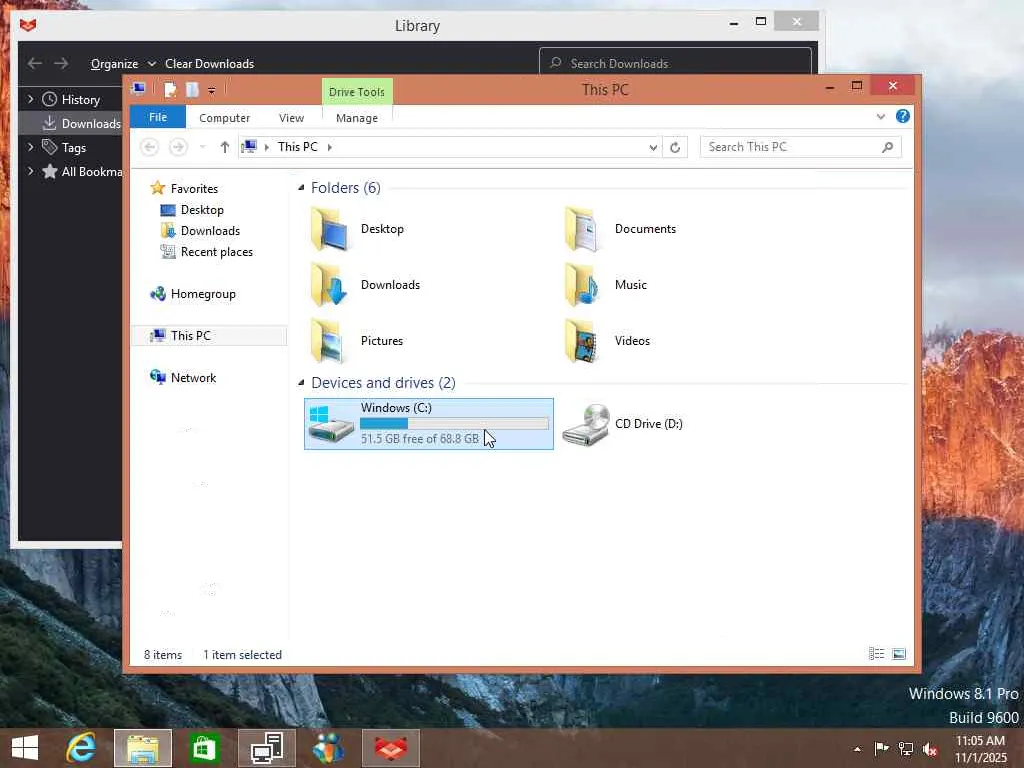
Task: Open the Downloads folder with blue arrow
Action: (330, 285)
